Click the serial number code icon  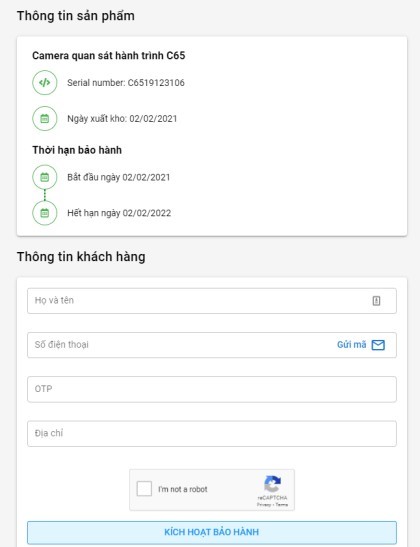click(x=45, y=83)
